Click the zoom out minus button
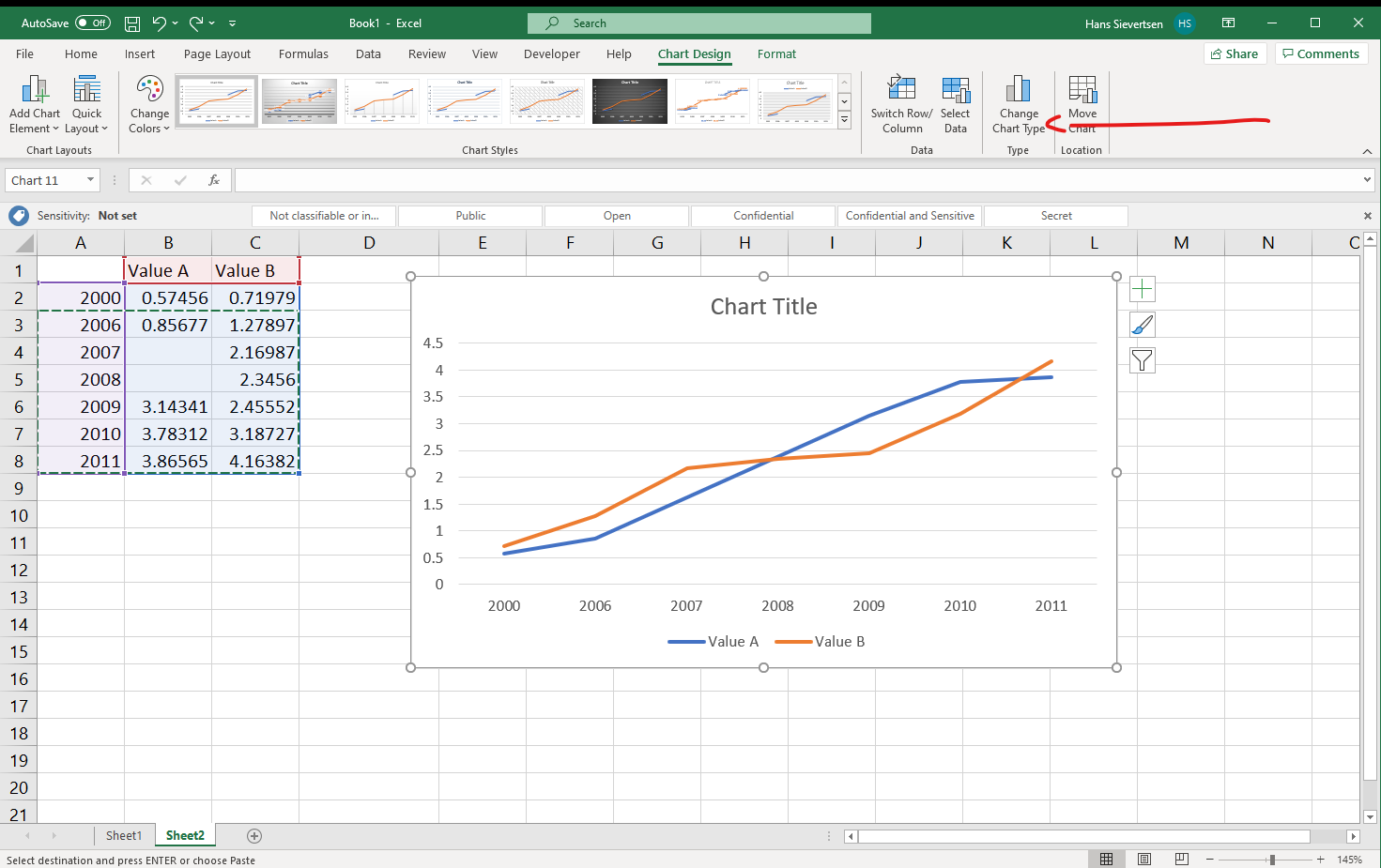The image size is (1381, 868). pos(1210,859)
